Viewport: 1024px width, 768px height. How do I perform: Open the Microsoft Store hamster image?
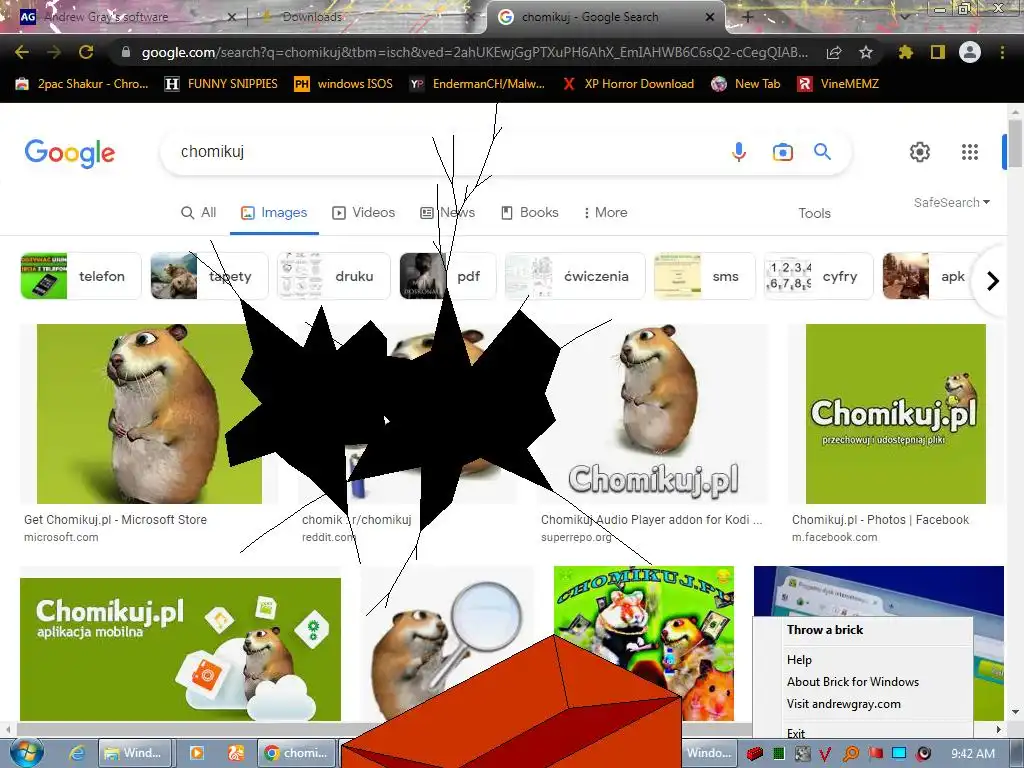150,414
